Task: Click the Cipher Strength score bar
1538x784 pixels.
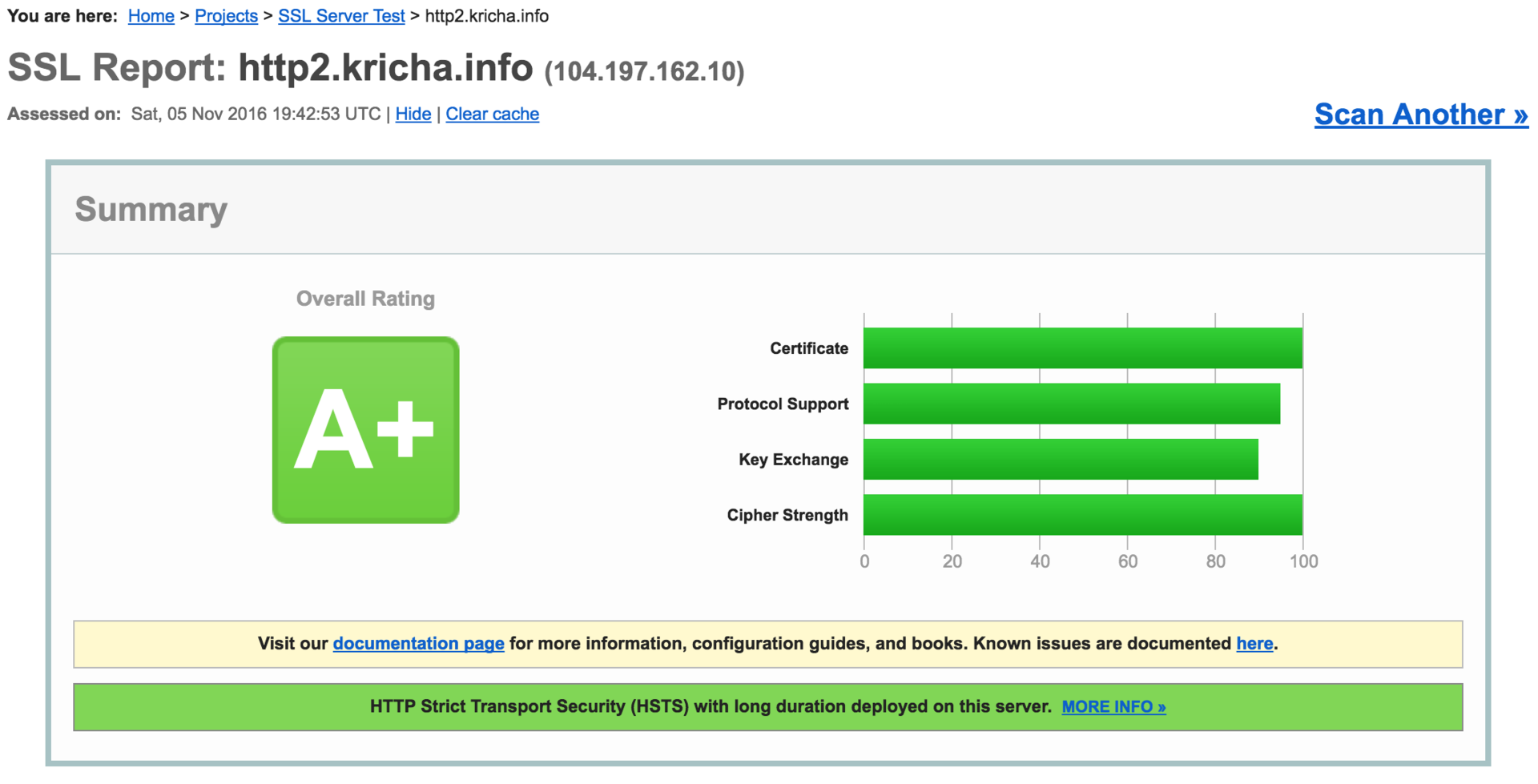Action: click(1082, 515)
